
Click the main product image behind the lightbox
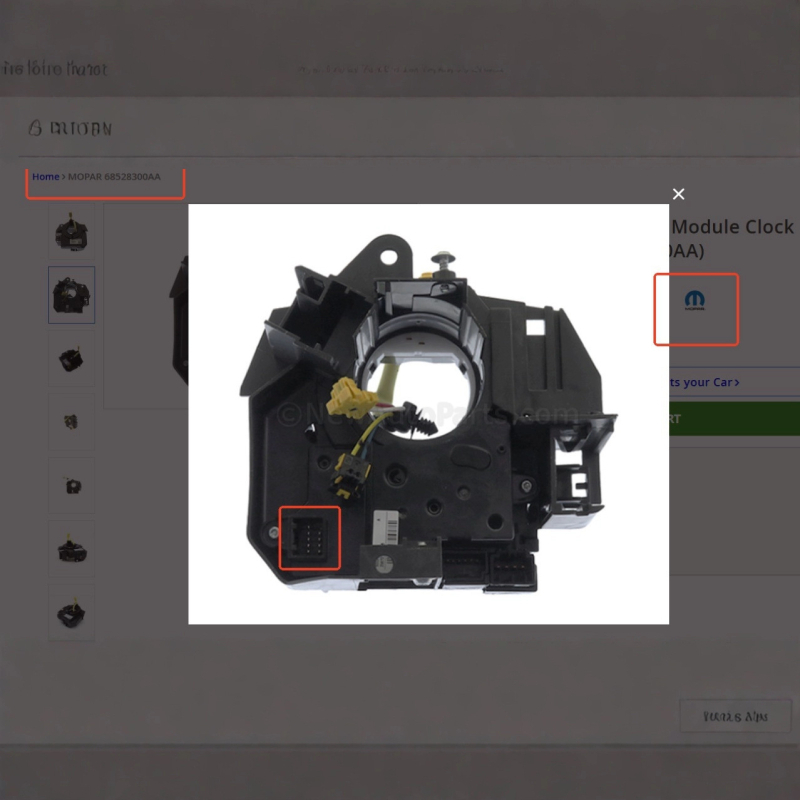pyautogui.click(x=178, y=320)
